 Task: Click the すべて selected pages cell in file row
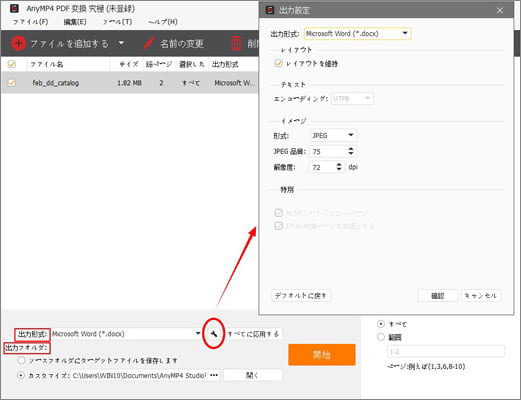191,83
